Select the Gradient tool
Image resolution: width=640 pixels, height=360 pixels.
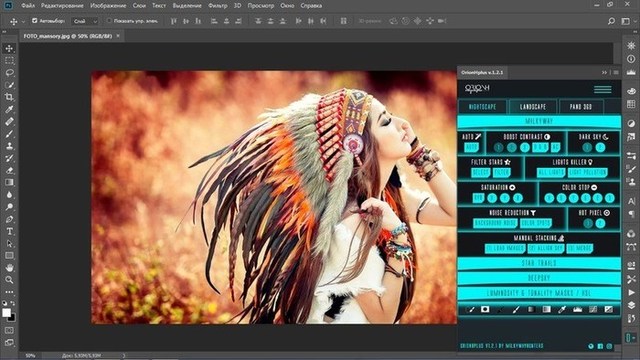click(9, 182)
